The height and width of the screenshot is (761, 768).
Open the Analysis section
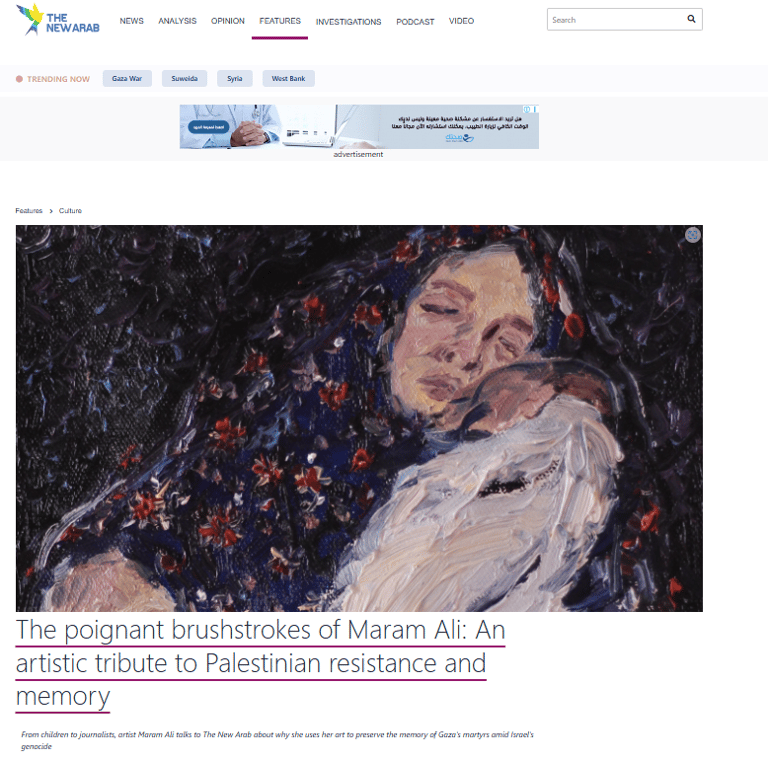click(x=177, y=21)
